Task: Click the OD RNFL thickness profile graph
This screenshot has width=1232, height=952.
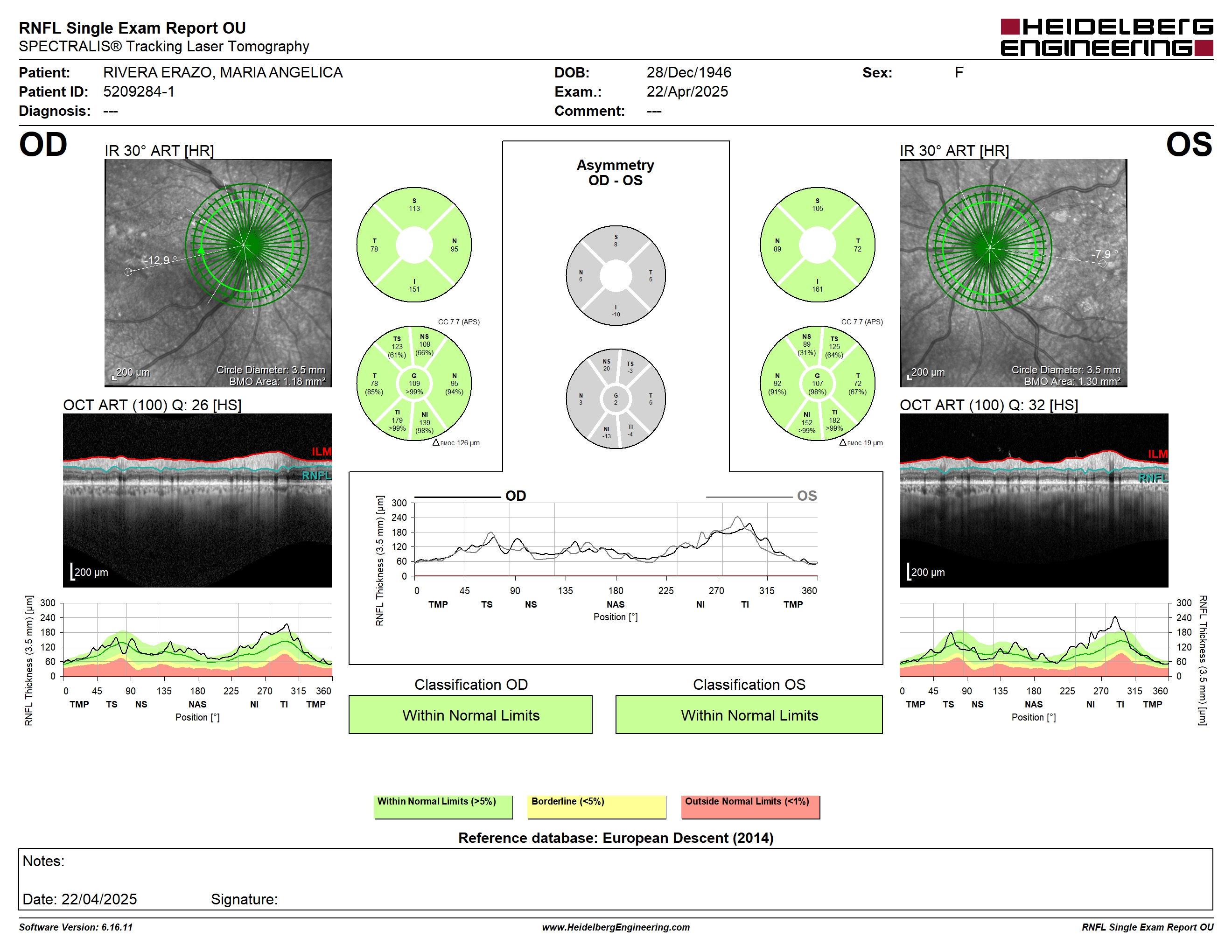Action: point(197,639)
